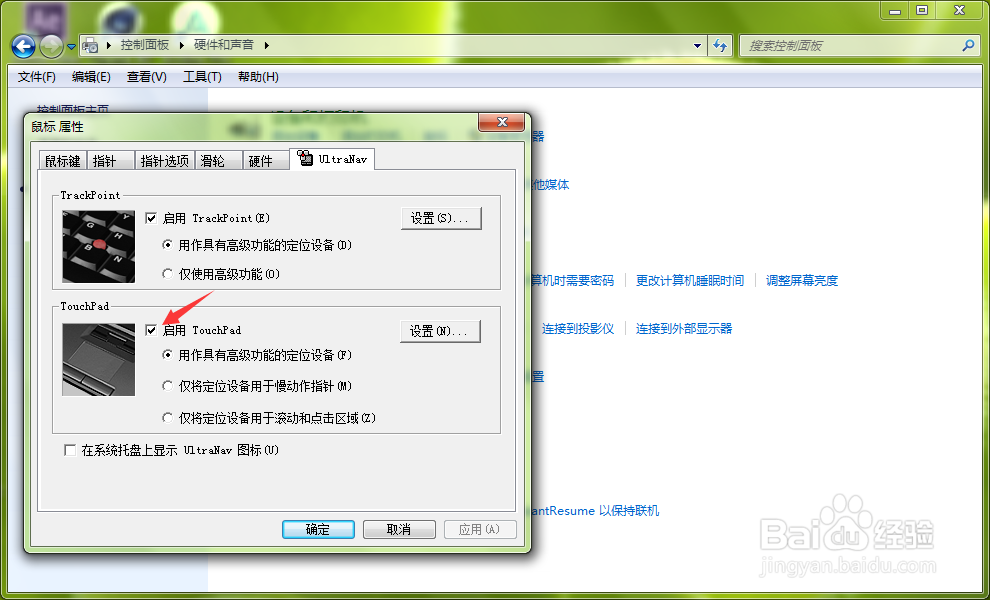Open the 工具(T) menu
Image resolution: width=990 pixels, height=600 pixels.
[202, 76]
